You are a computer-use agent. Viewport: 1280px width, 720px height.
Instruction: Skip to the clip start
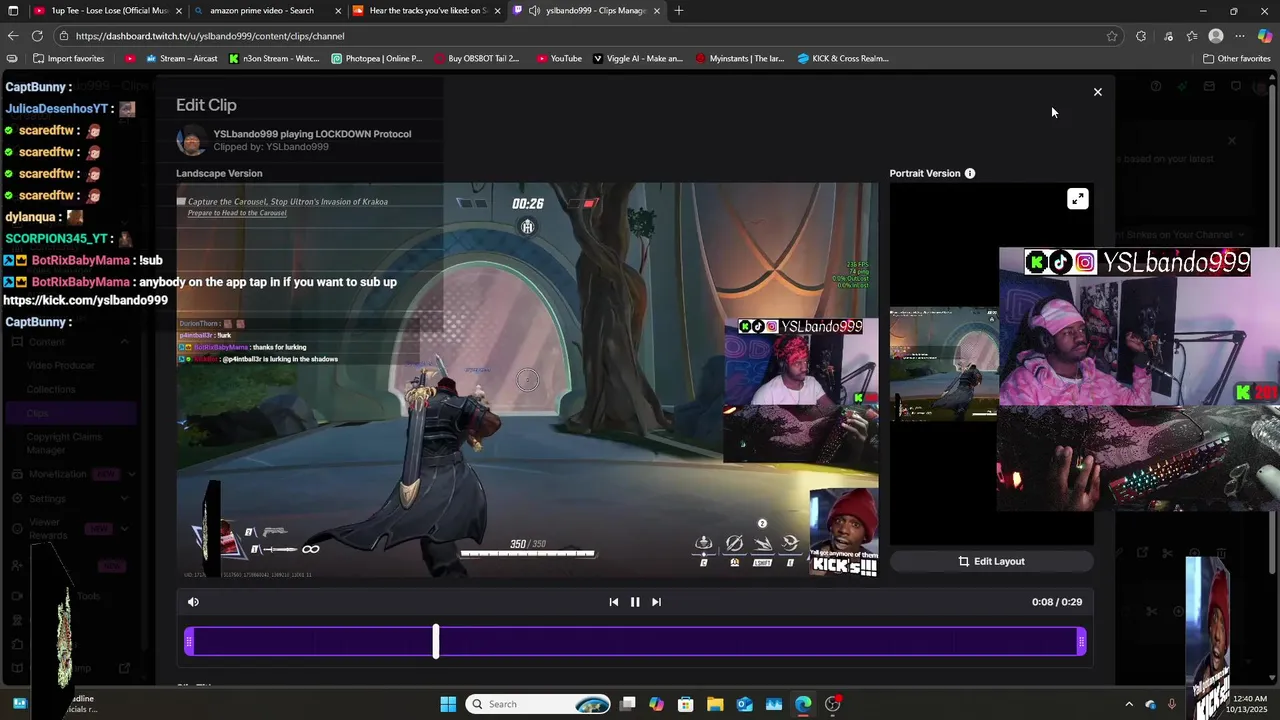pos(614,602)
